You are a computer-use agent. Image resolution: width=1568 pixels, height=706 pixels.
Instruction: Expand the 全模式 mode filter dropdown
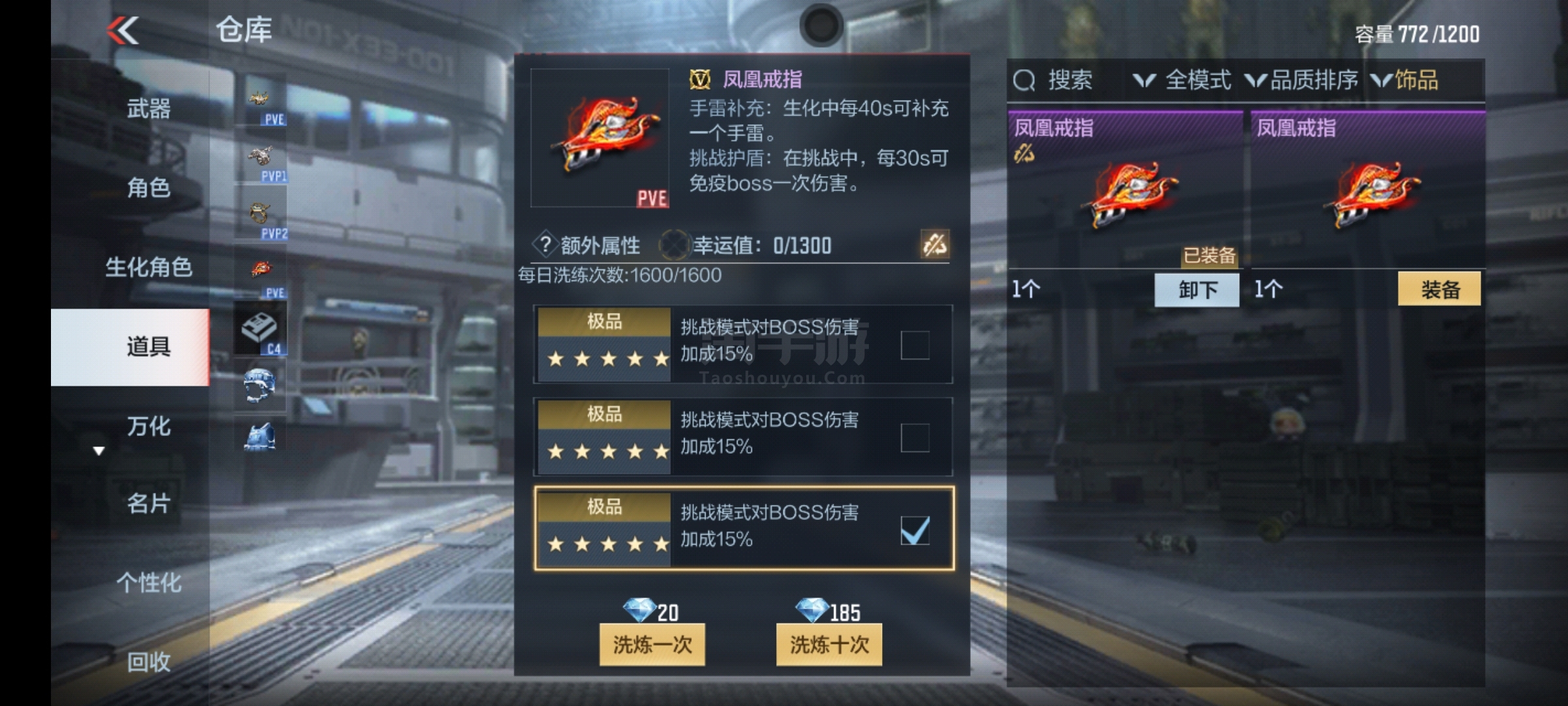click(x=1182, y=80)
